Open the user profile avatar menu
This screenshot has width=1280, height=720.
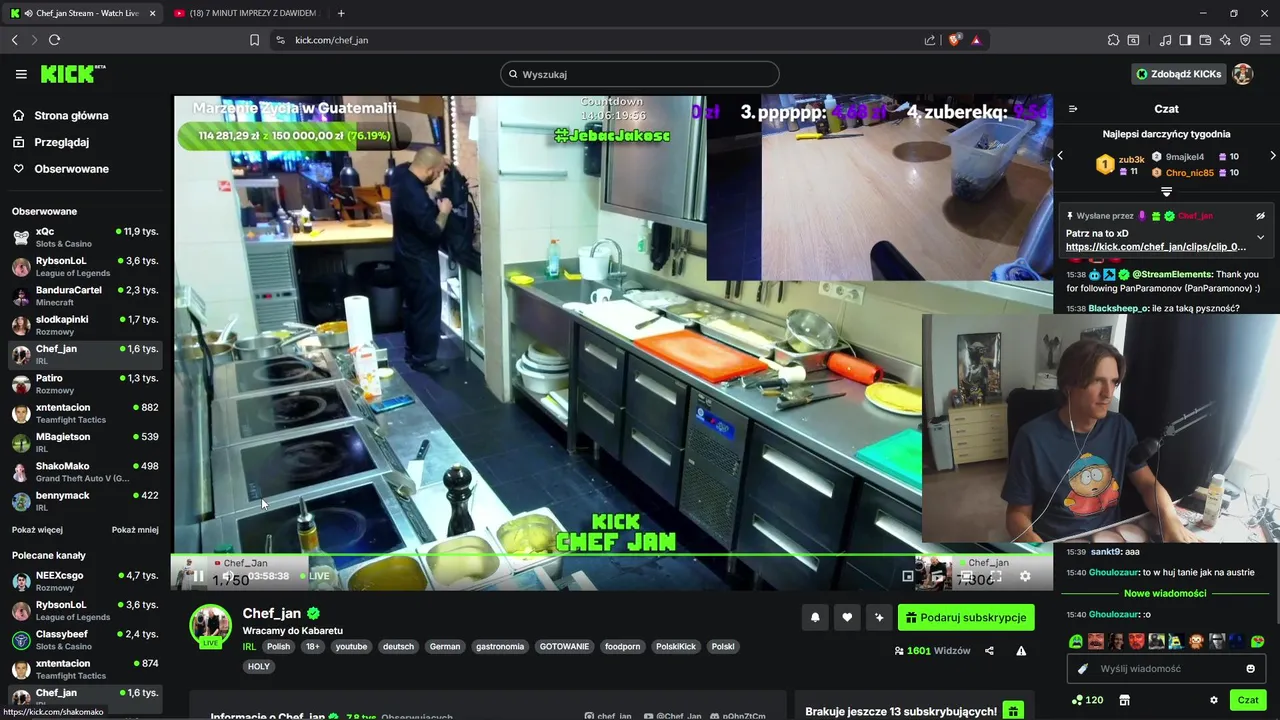[x=1243, y=74]
